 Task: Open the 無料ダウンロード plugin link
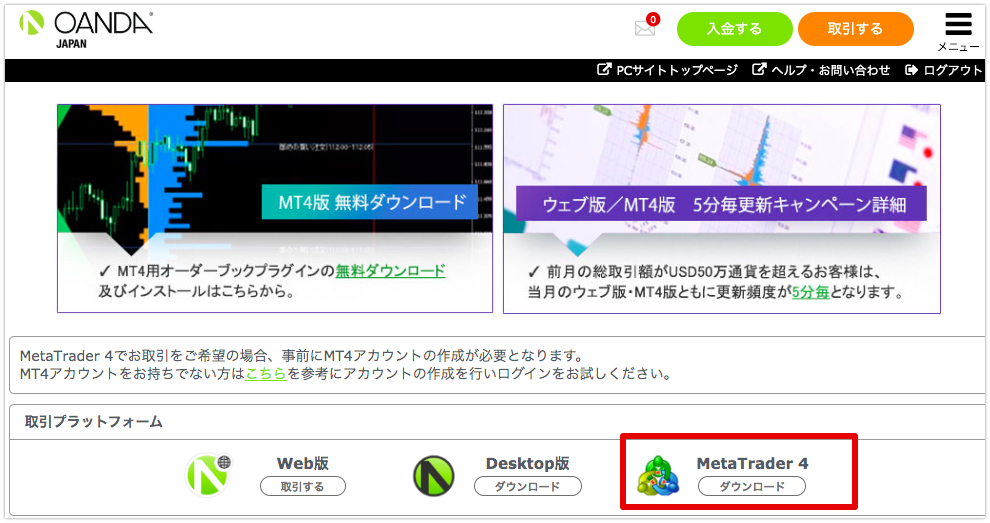[x=390, y=271]
